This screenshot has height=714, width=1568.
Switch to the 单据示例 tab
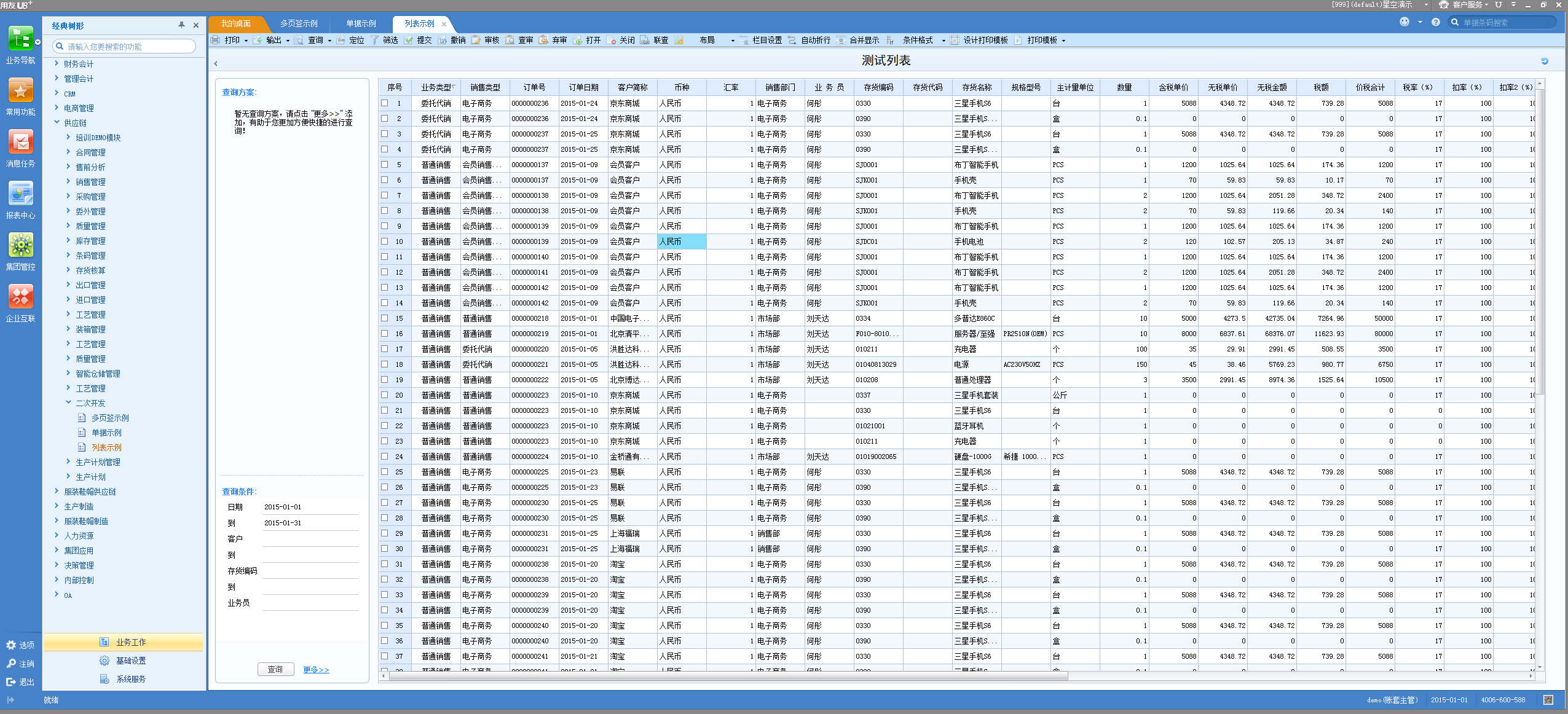361,24
